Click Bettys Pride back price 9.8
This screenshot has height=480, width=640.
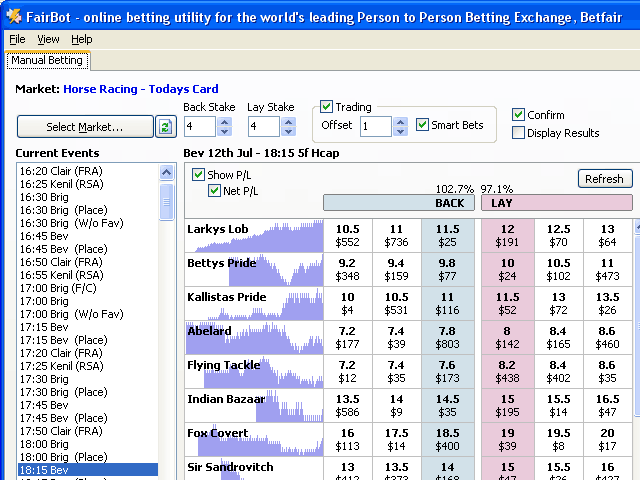point(448,269)
